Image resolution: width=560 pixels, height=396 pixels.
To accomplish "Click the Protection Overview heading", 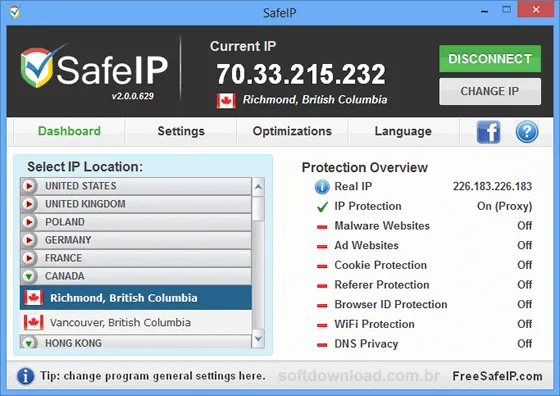I will (x=365, y=167).
